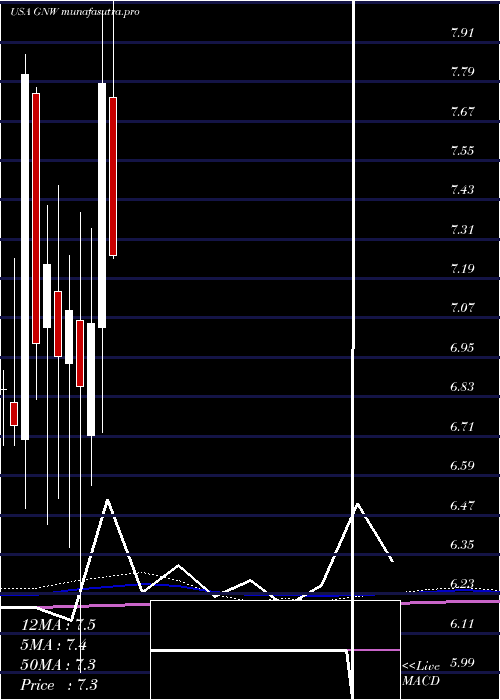The image size is (500, 700).
Task: Click the 6.59 price axis value
Action: point(462,466)
